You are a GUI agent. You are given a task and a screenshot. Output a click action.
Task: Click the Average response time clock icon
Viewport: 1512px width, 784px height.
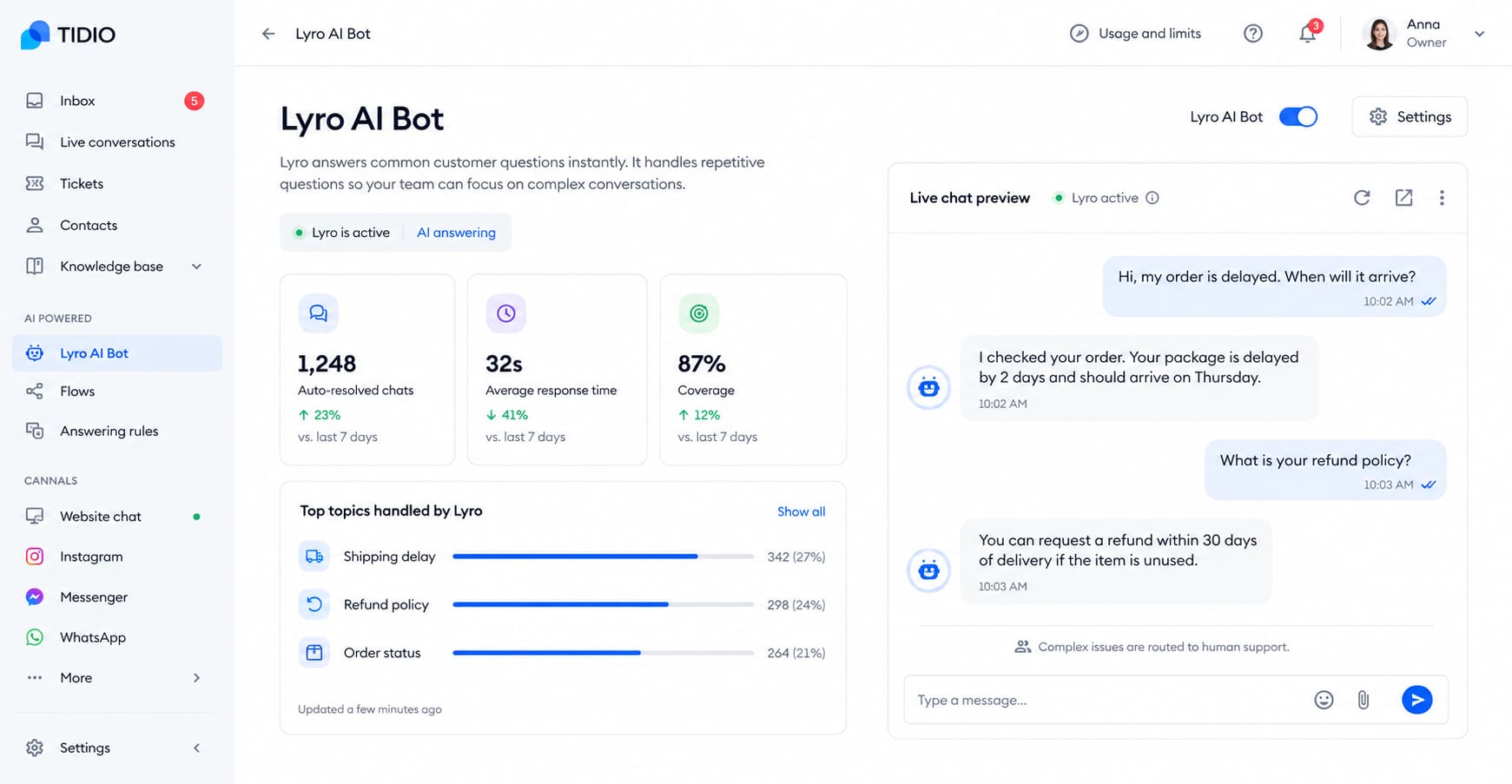coord(505,313)
